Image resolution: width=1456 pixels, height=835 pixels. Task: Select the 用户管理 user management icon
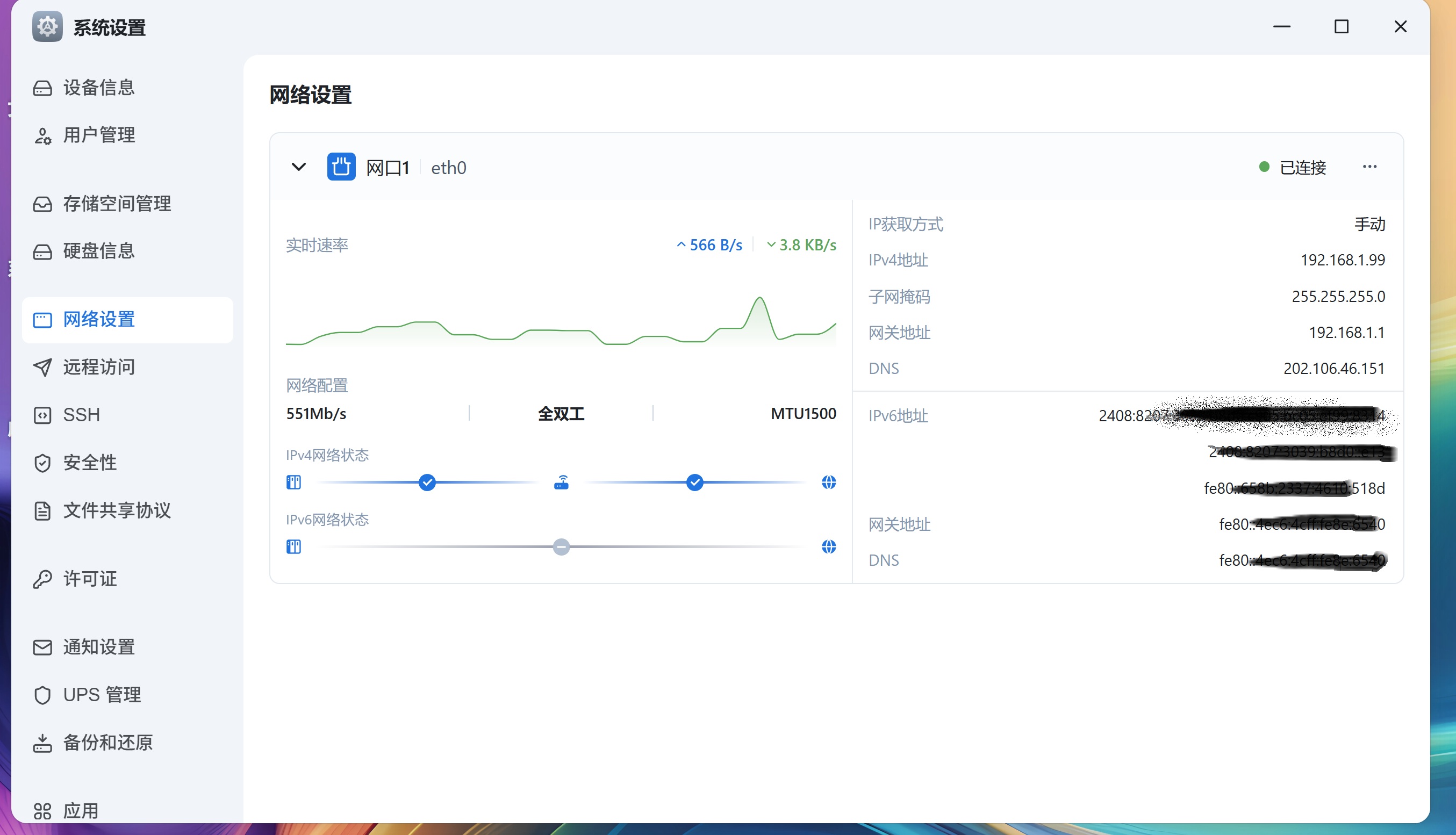[42, 135]
